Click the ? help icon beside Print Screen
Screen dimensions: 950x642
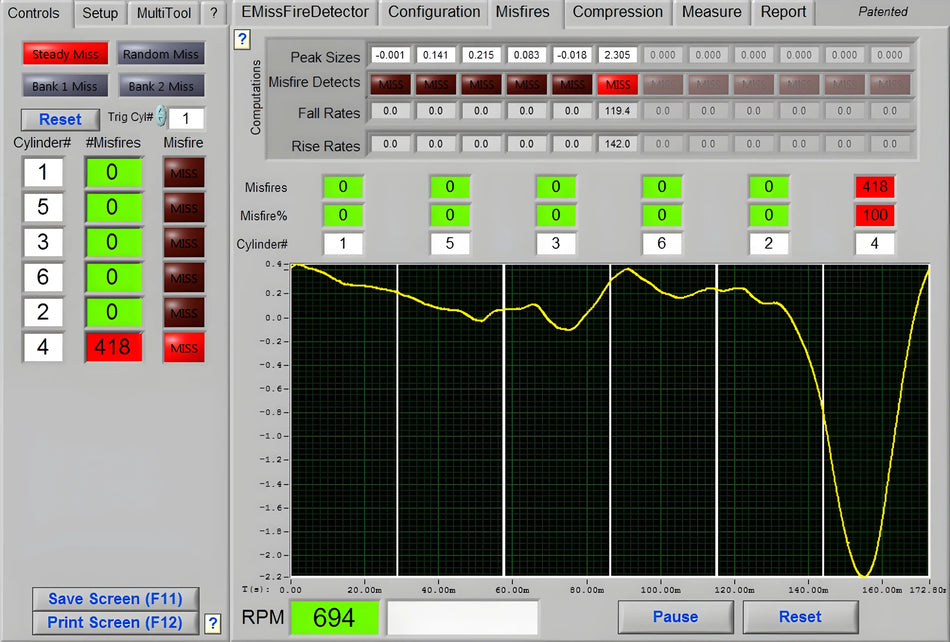(212, 622)
